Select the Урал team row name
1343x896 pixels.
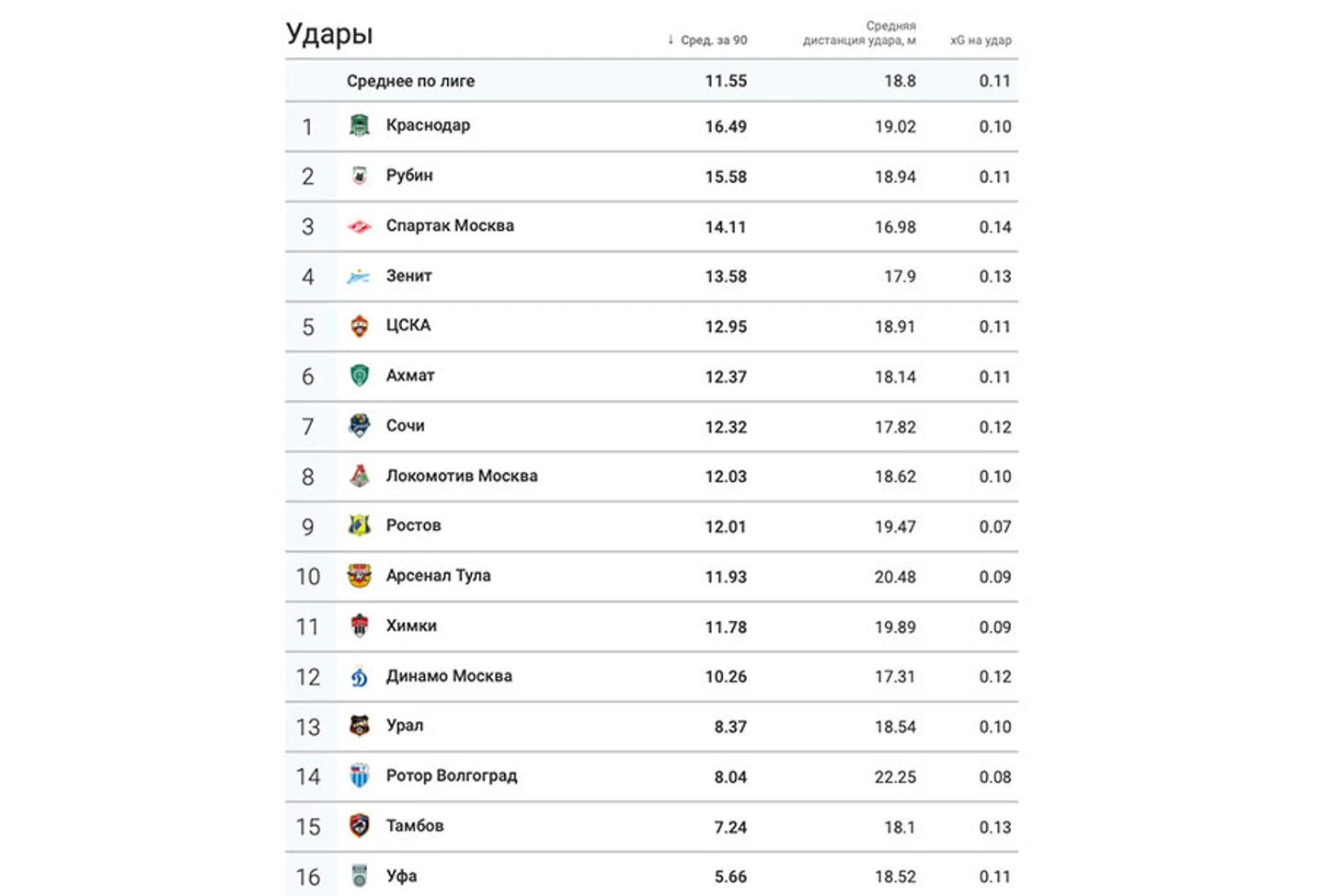[x=405, y=726]
